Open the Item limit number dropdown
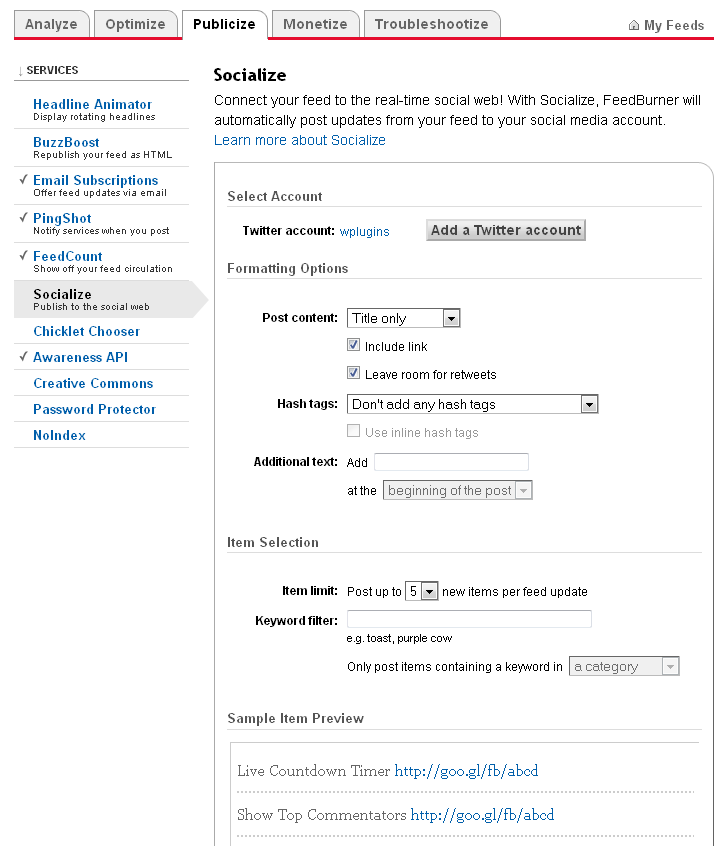Screen dimensions: 724x846 pos(421,591)
